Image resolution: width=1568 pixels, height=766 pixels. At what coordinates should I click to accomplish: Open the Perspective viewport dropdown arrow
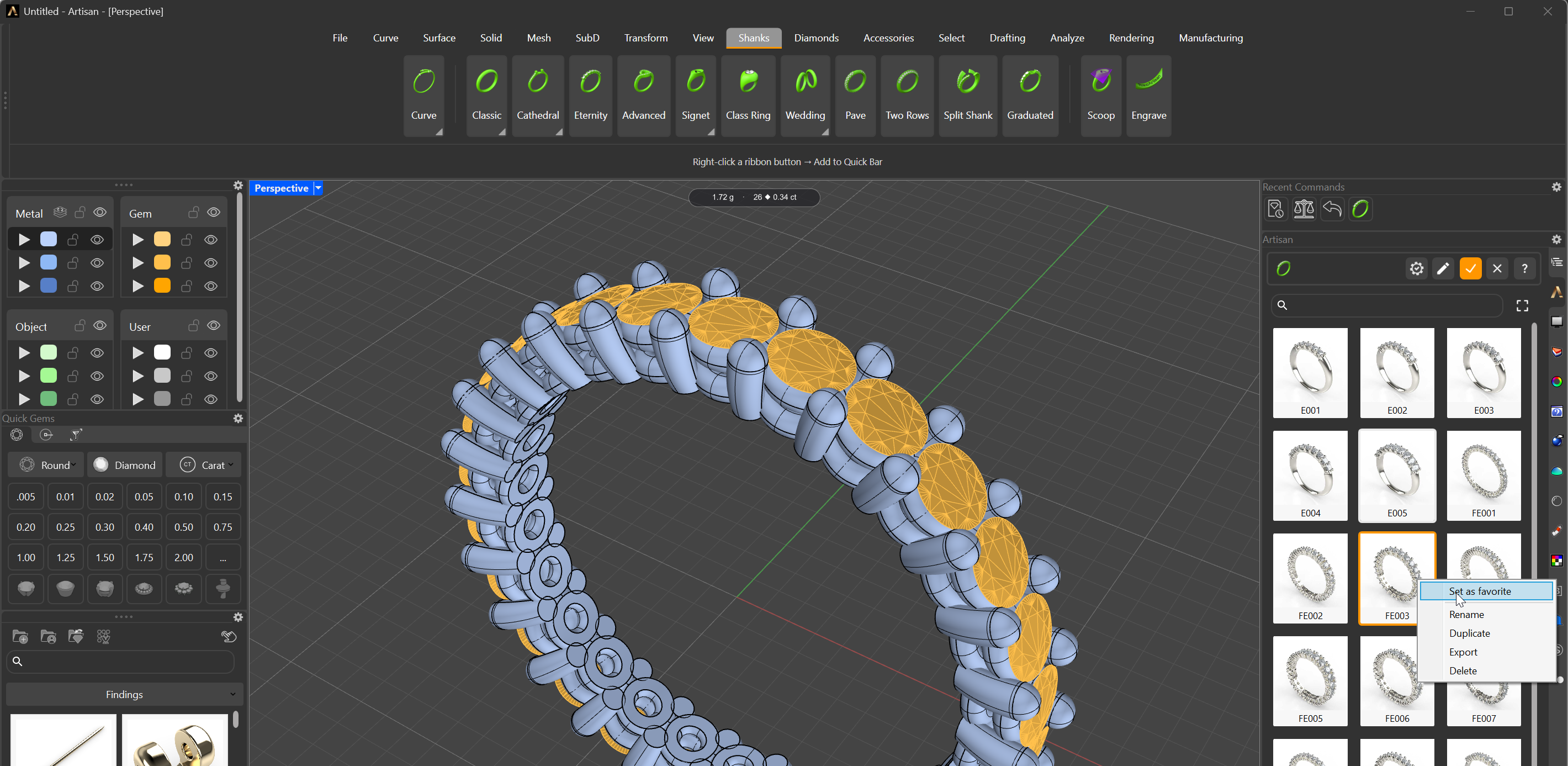tap(317, 188)
